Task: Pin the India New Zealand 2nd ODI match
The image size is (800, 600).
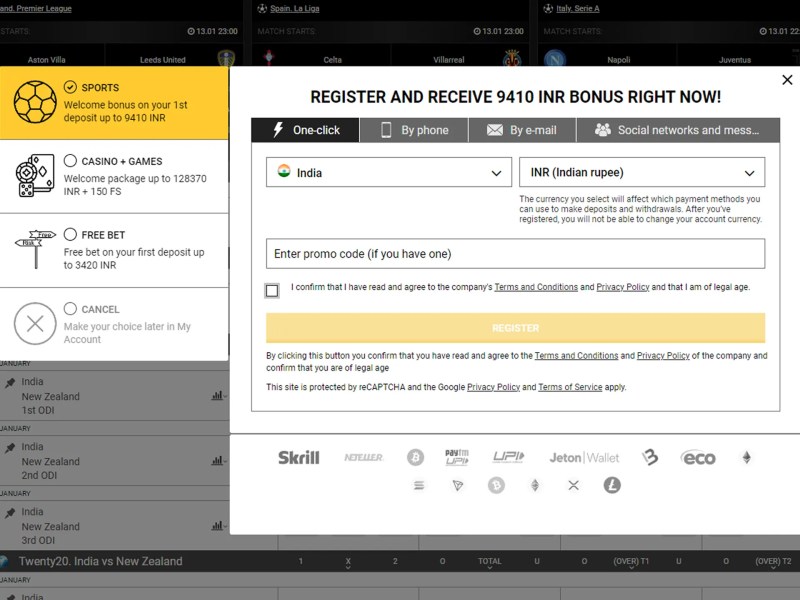Action: (x=10, y=448)
